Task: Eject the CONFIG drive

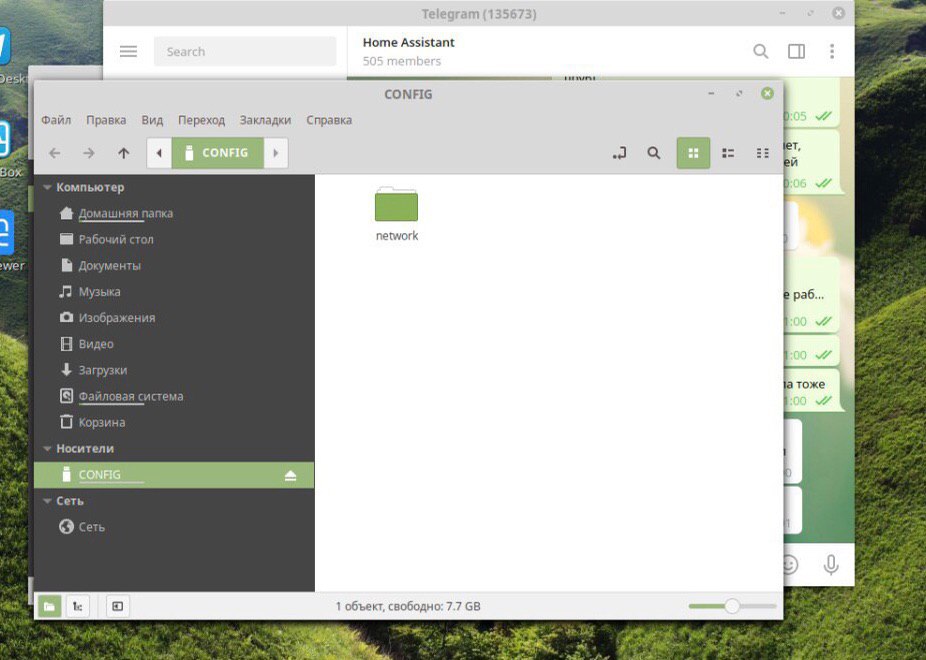Action: point(290,475)
